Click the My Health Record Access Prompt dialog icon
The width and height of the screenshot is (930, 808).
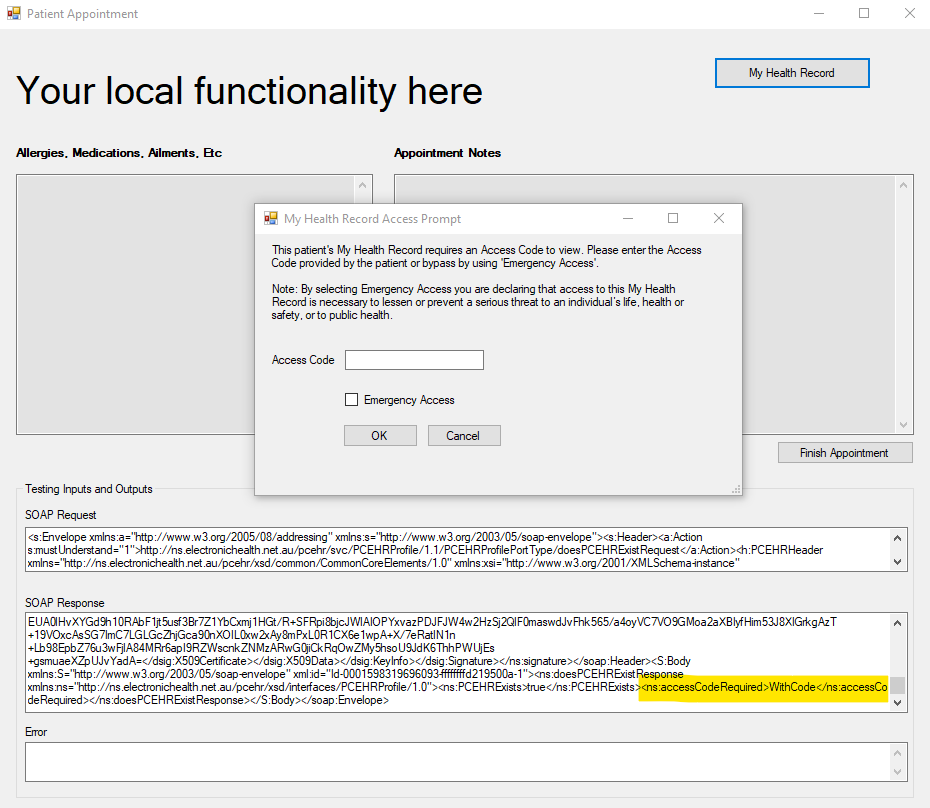271,218
